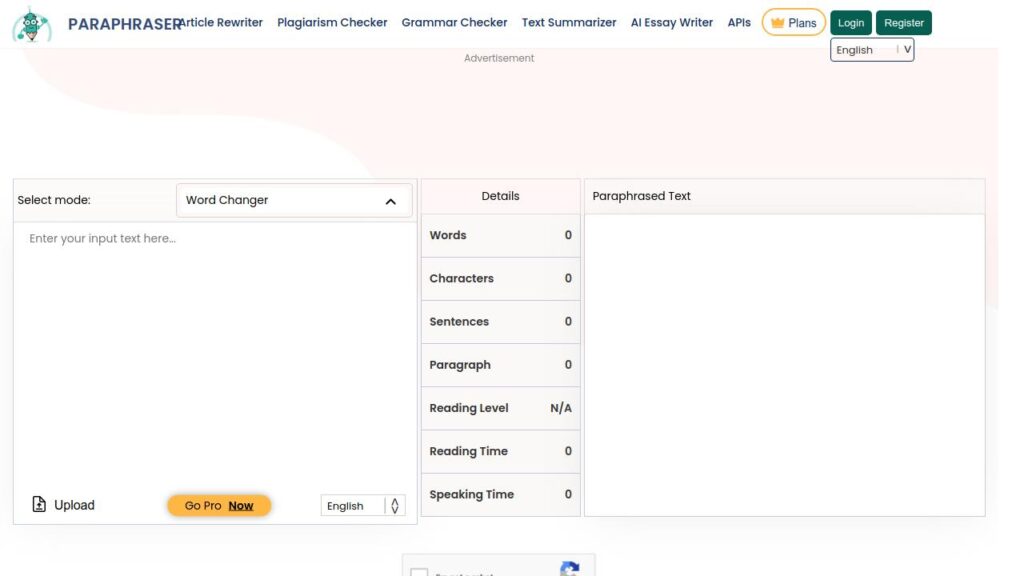
Task: Visit the APIs link
Action: 739,22
